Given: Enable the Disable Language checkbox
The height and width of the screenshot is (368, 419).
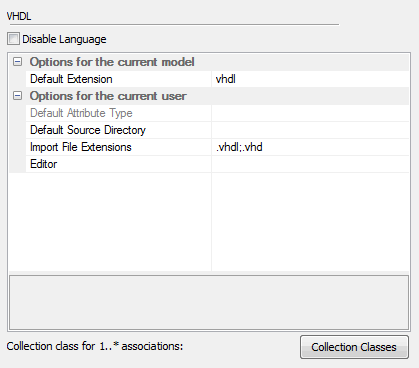Looking at the screenshot, I should pyautogui.click(x=13, y=39).
